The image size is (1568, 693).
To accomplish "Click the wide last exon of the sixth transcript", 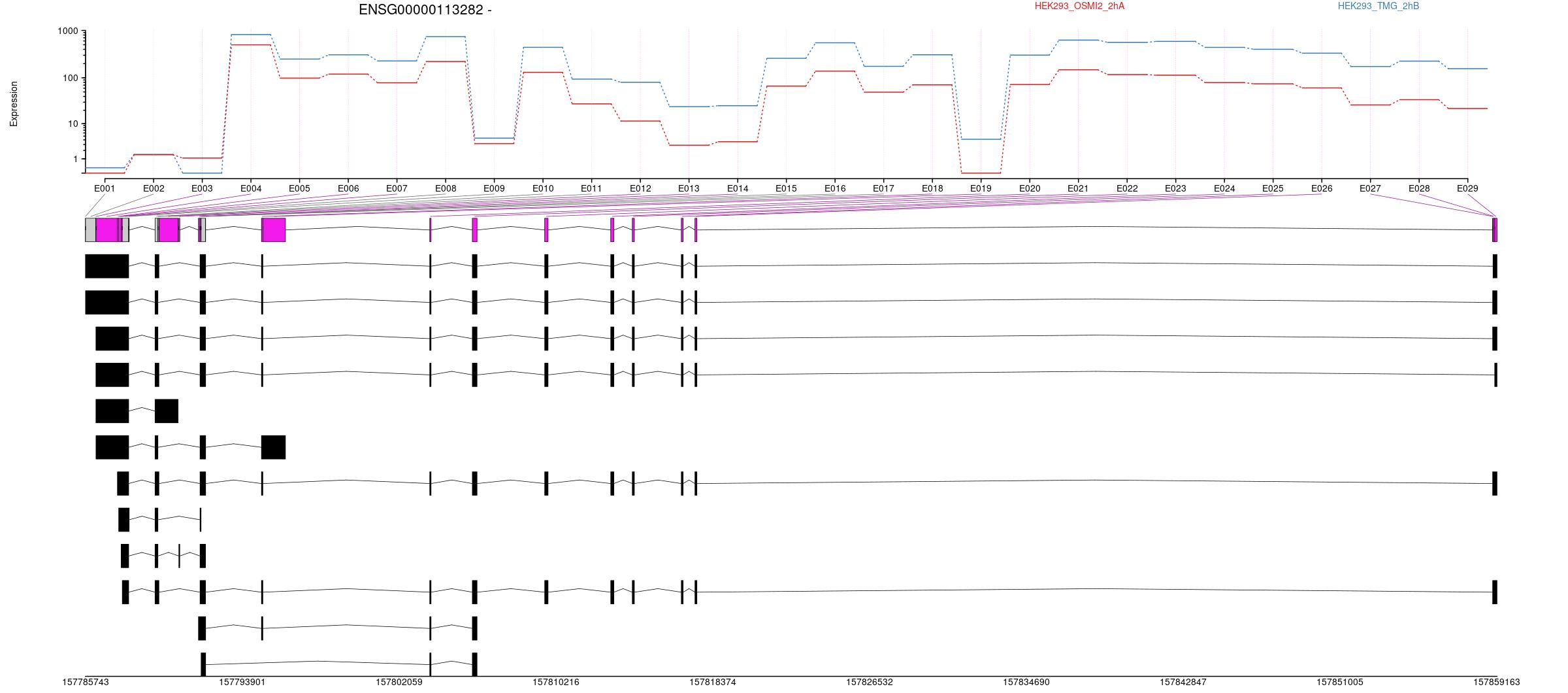I will pyautogui.click(x=274, y=447).
